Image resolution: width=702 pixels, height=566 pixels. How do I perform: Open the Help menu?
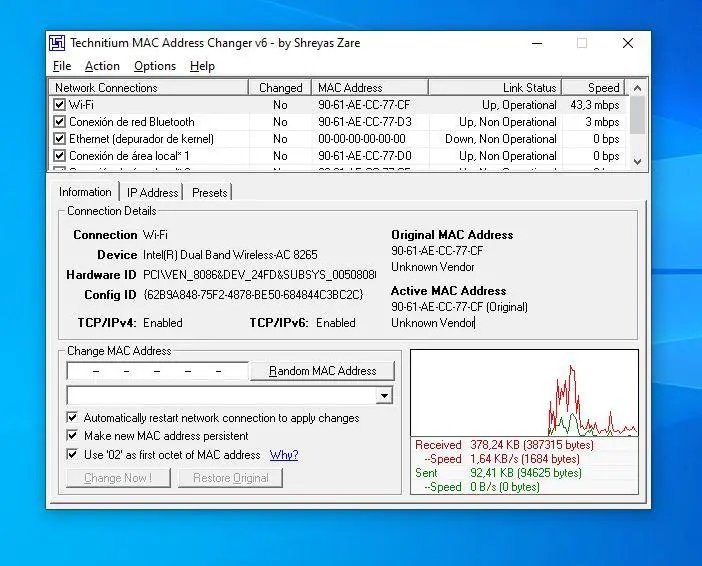[202, 66]
